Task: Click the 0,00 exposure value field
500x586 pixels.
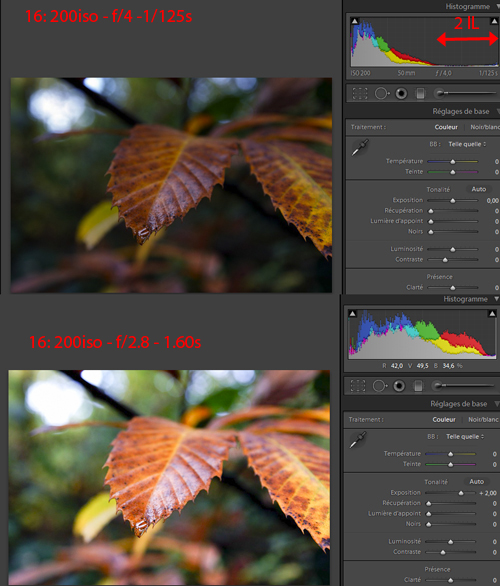Action: click(x=493, y=201)
